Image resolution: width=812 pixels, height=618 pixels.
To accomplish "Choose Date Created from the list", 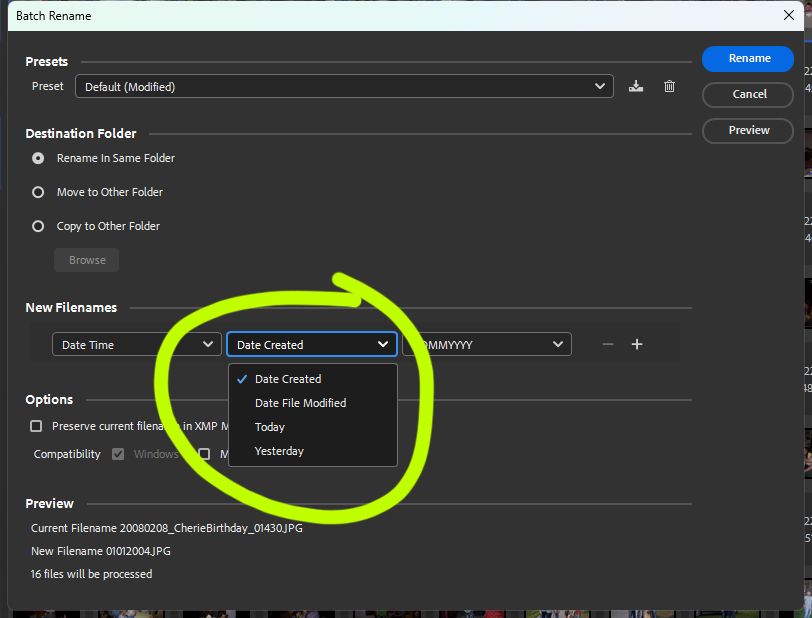I will 313,379.
